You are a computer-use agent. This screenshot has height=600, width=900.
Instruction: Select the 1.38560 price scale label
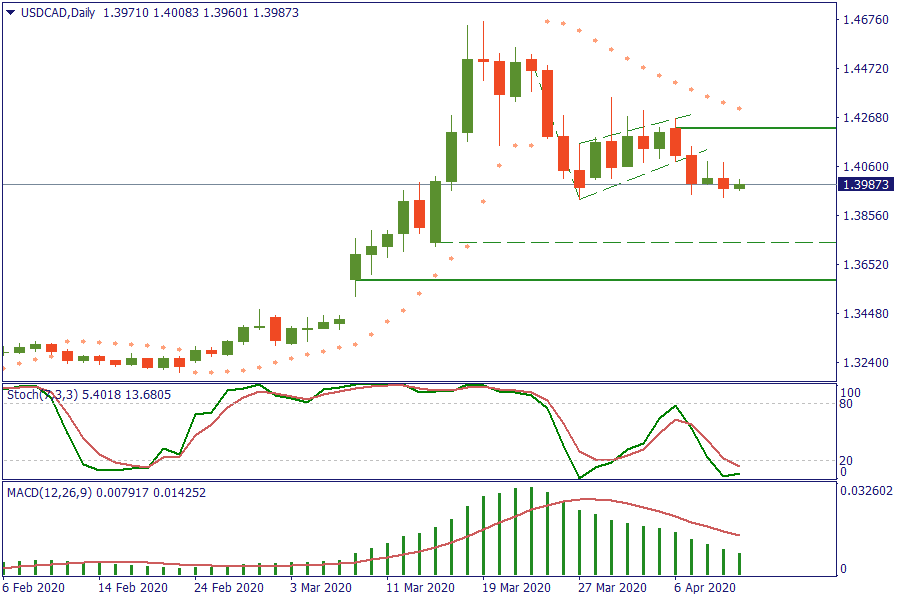(866, 216)
